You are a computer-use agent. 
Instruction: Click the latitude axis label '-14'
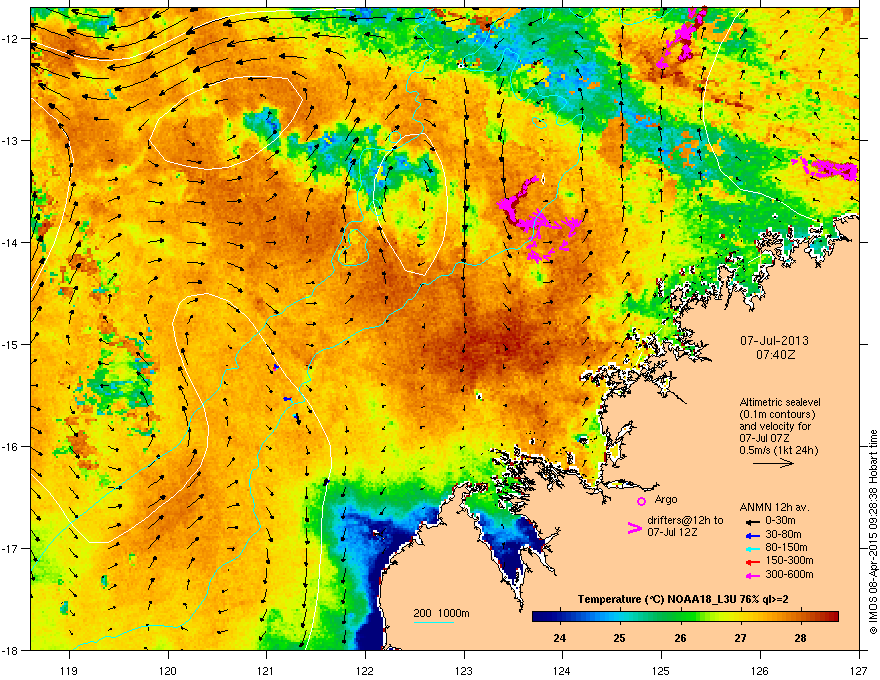coord(10,243)
